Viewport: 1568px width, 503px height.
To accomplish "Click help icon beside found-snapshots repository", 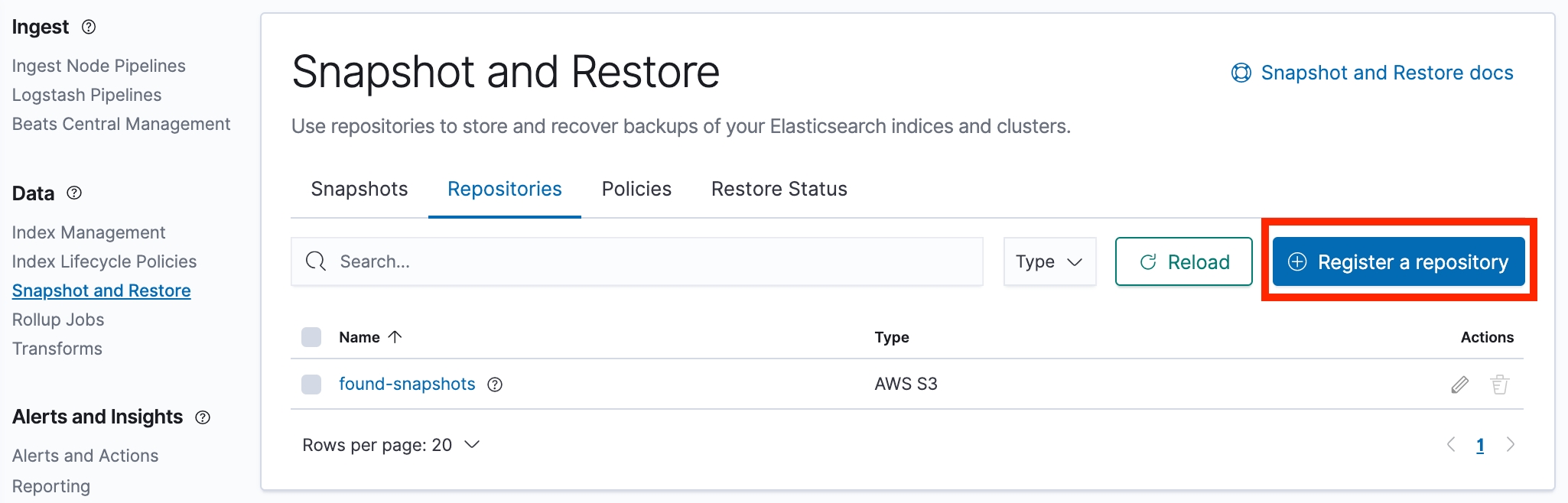I will pyautogui.click(x=495, y=385).
